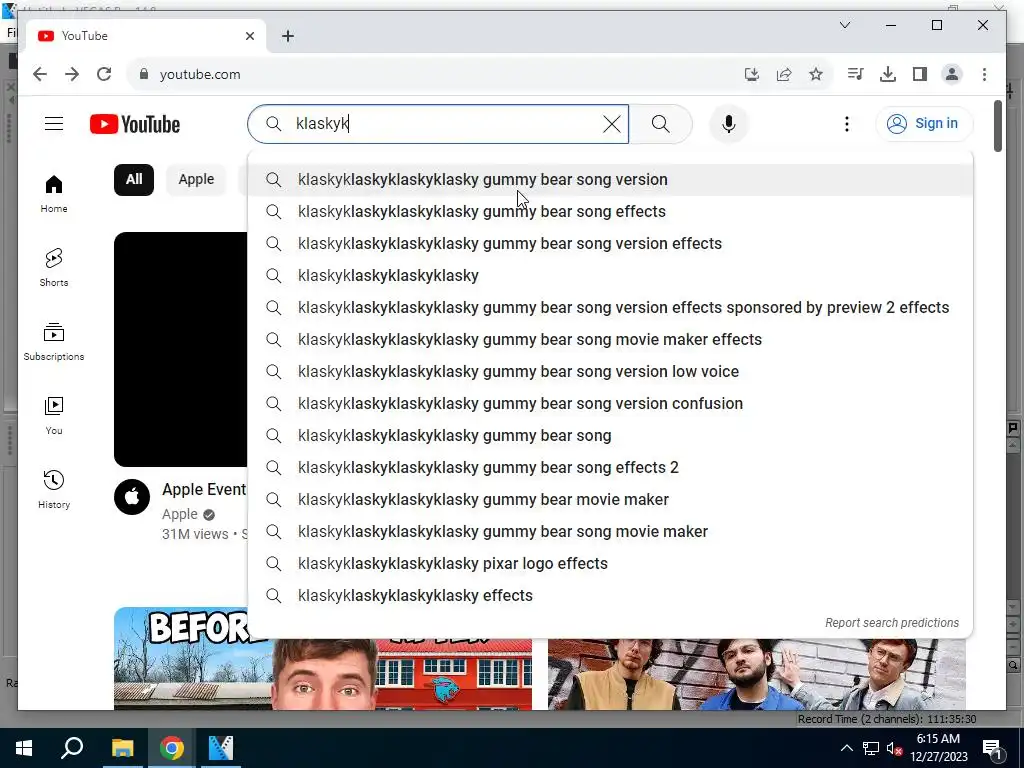Open the You section in sidebar
The image size is (1024, 768).
point(54,415)
